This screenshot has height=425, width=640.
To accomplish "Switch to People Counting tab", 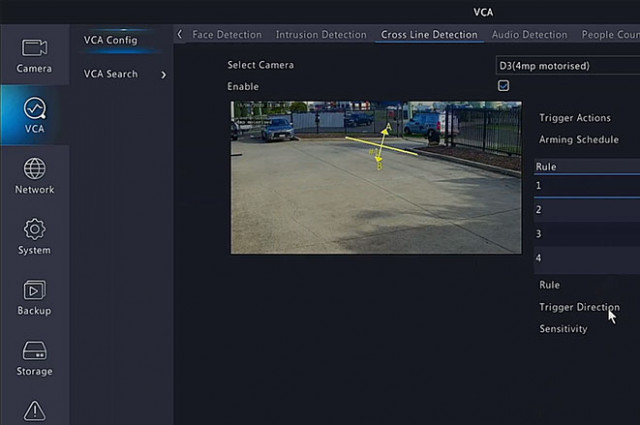I will (611, 35).
